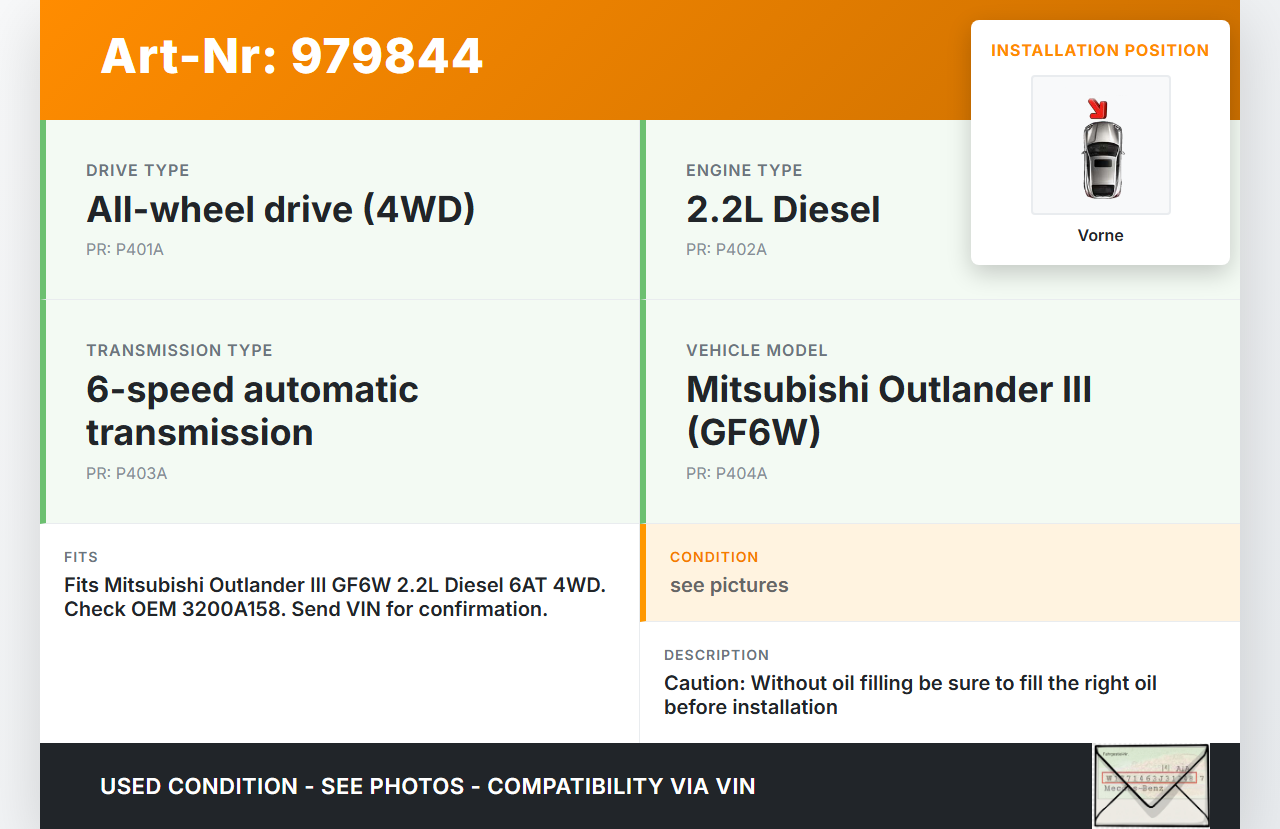Click the PR: P403A code
The height and width of the screenshot is (829, 1280).
tap(126, 473)
